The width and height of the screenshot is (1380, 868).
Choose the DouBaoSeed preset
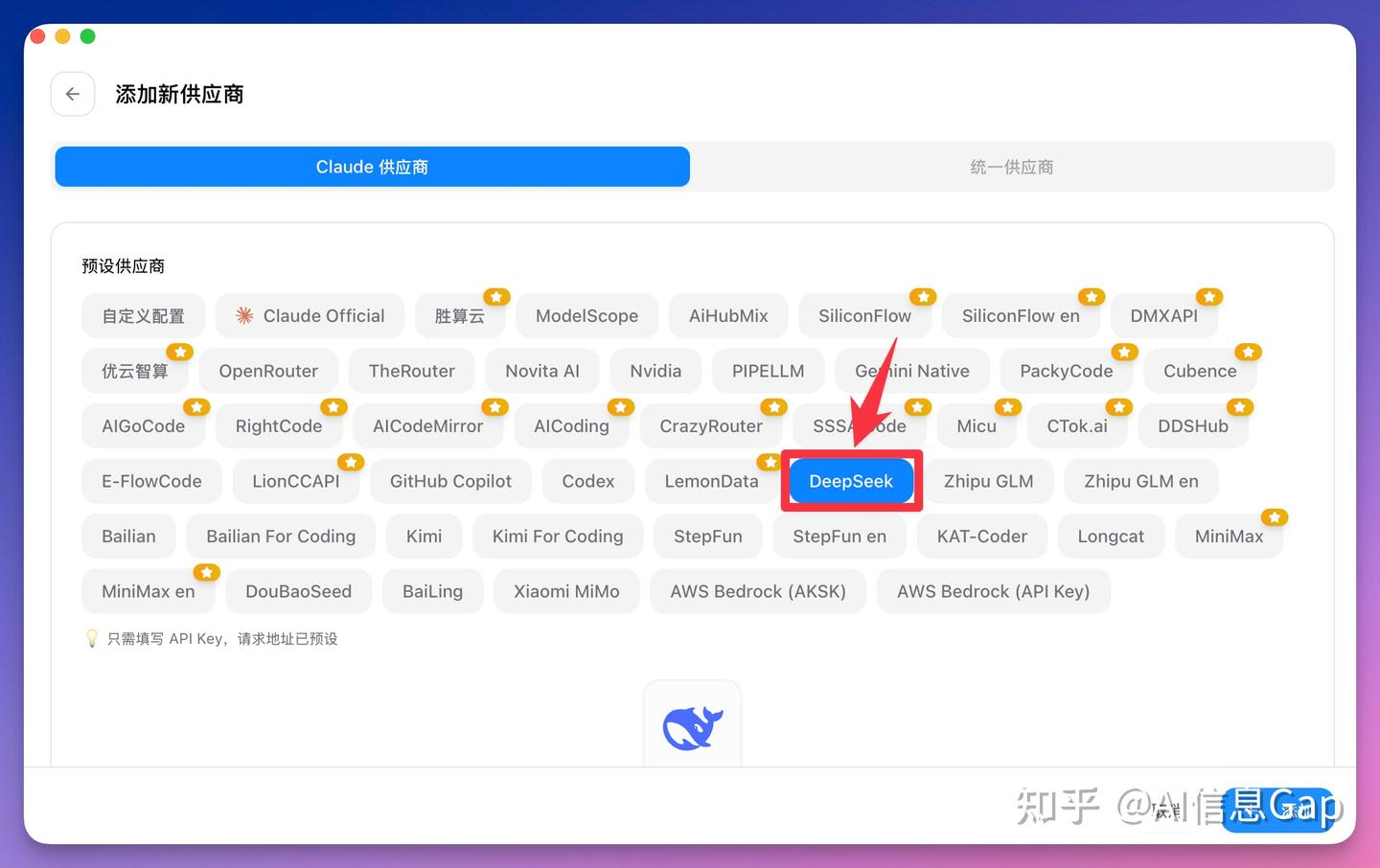[x=298, y=591]
